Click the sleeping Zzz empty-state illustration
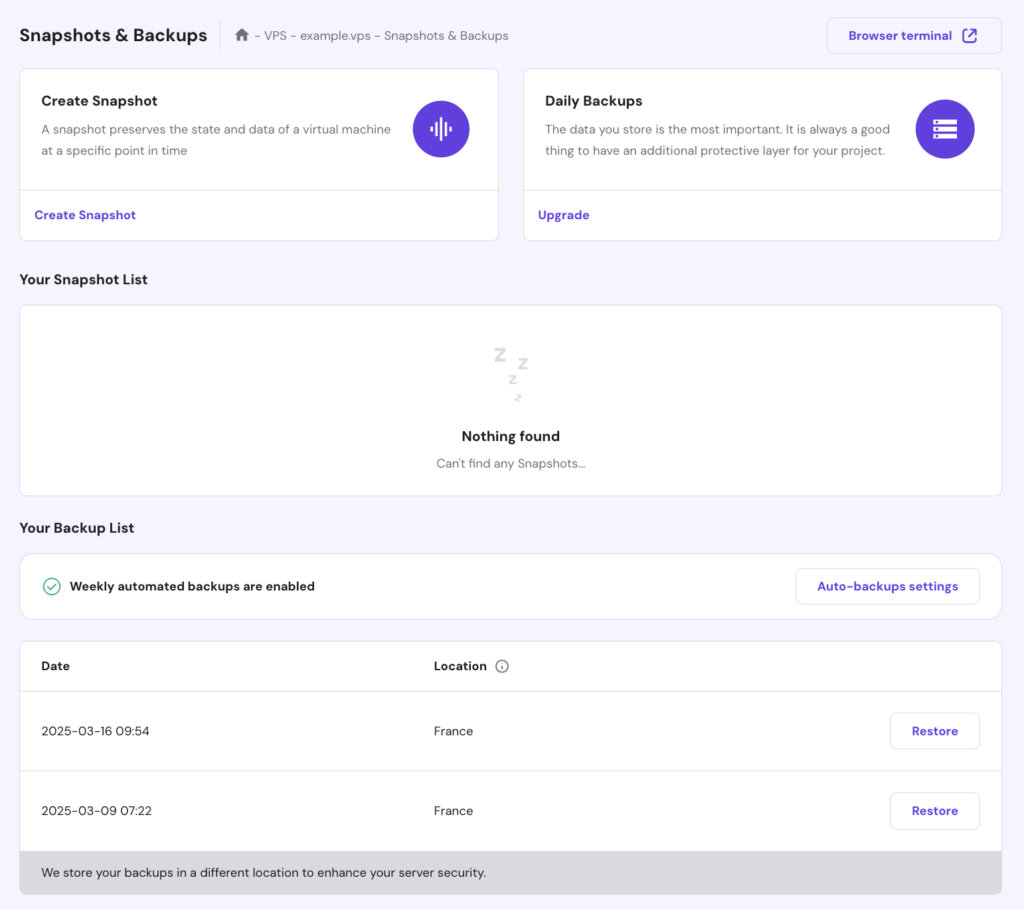Image resolution: width=1024 pixels, height=910 pixels. click(x=511, y=373)
